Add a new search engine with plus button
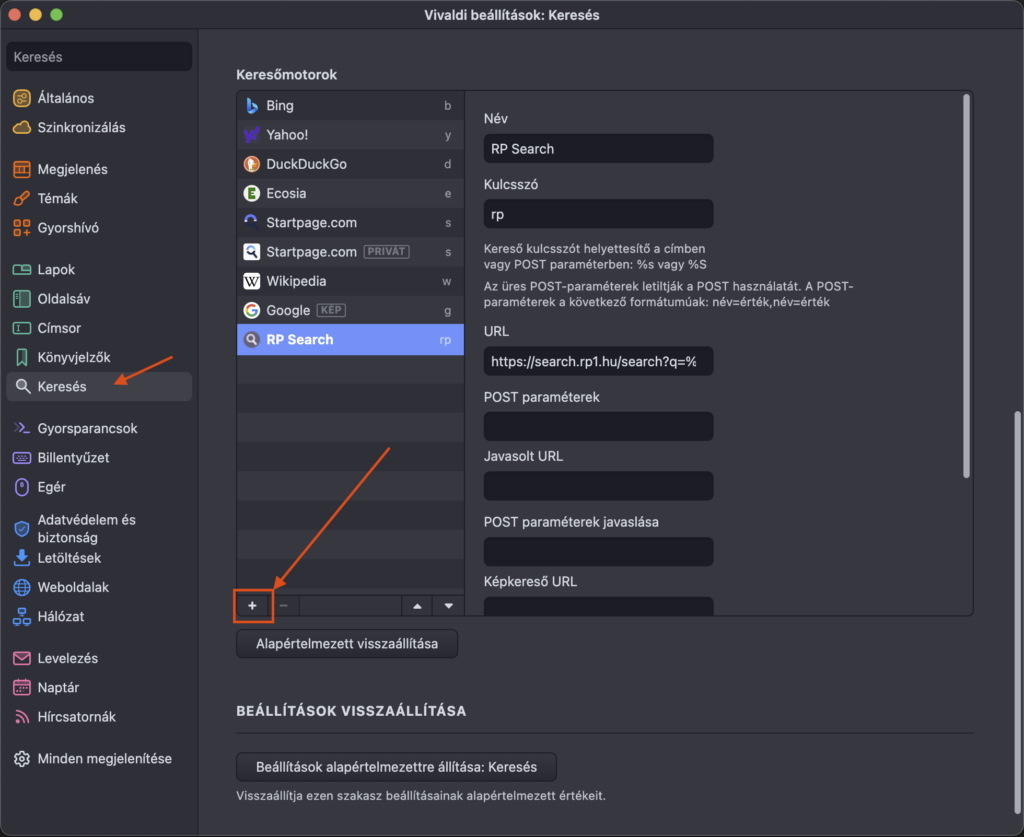Screen dimensions: 1024x837 pos(253,606)
